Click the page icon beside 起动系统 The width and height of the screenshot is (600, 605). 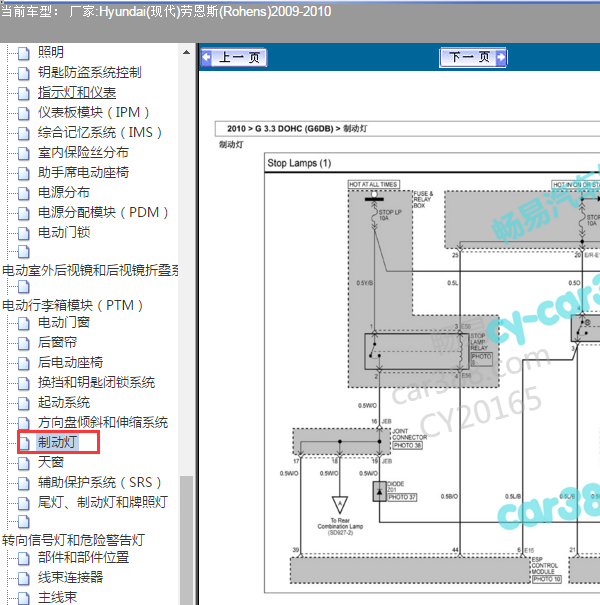(x=24, y=404)
